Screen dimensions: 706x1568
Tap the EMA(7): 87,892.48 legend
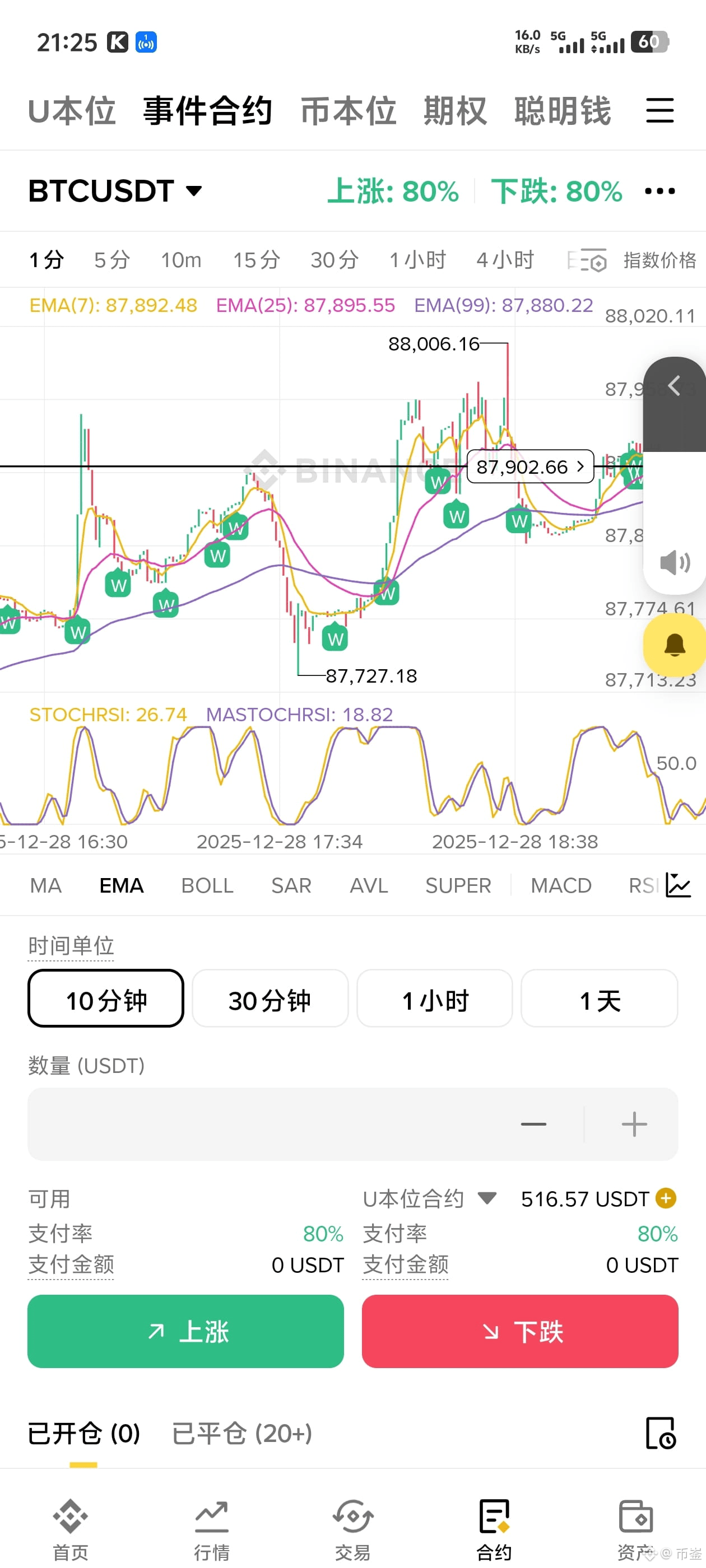pyautogui.click(x=113, y=305)
